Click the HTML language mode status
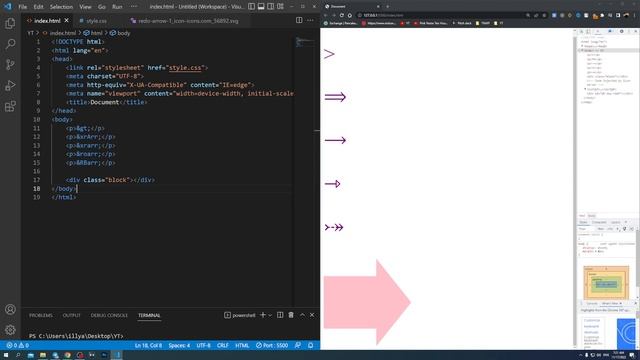 [x=242, y=345]
